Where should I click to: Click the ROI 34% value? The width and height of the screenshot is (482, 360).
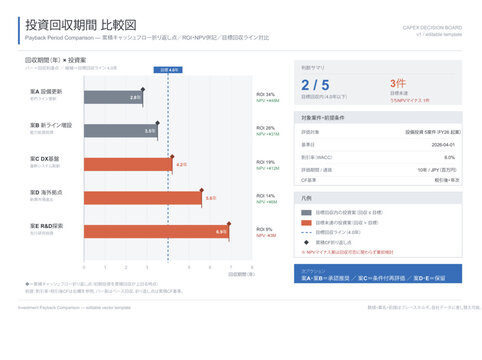[265, 94]
